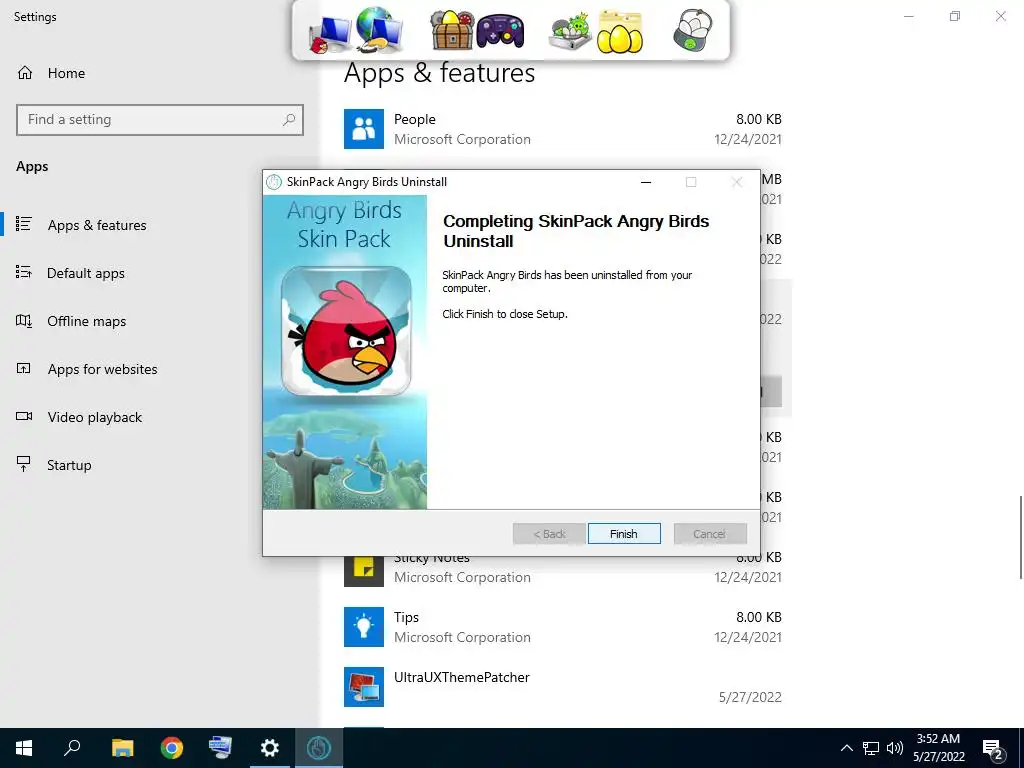
Task: Select the UltraUXThemePatcher app icon
Action: (364, 687)
